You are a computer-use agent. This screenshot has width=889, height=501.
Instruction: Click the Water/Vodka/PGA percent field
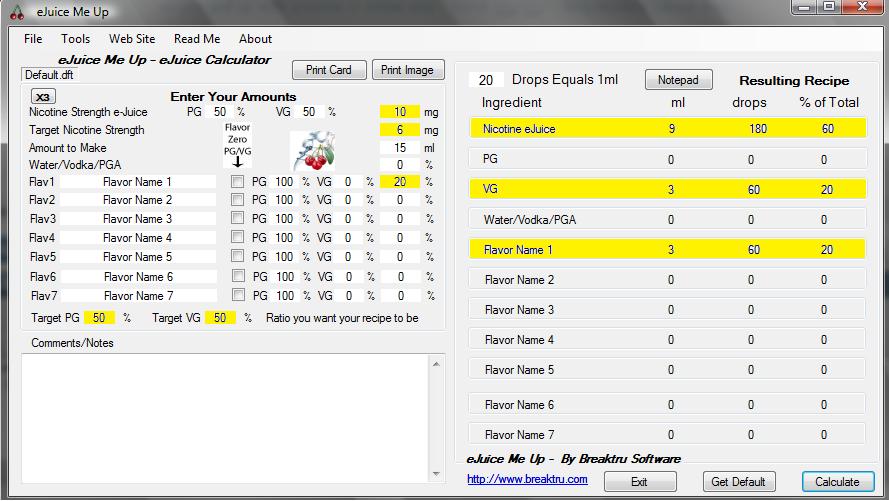pos(400,165)
